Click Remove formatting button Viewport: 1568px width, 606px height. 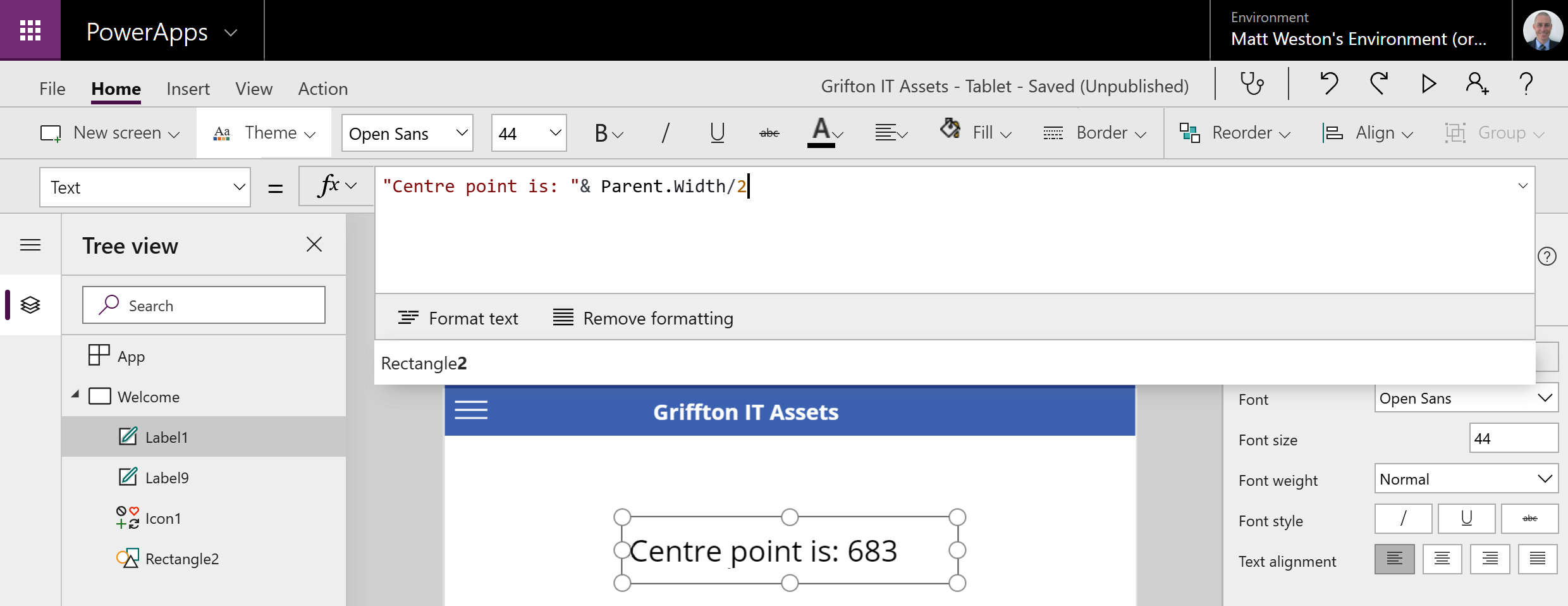[x=643, y=318]
